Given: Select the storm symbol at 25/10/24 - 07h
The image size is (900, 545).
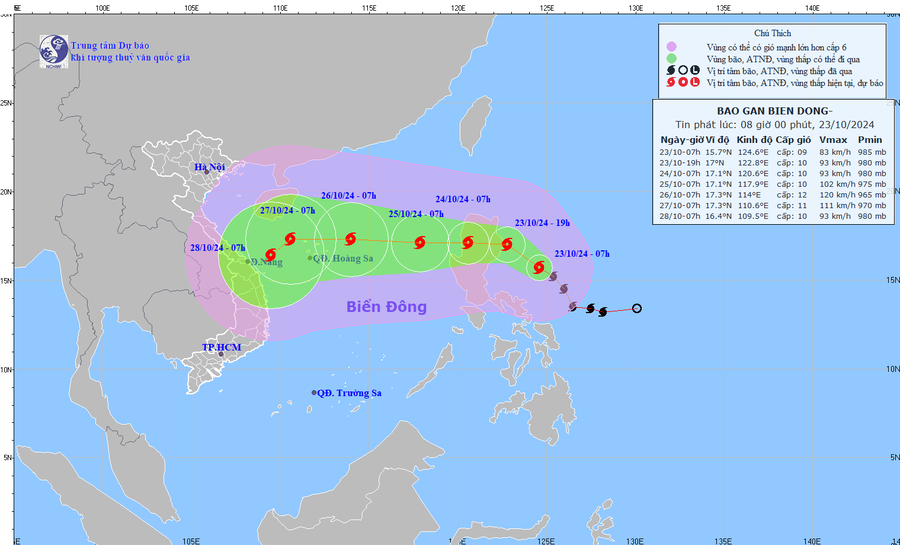Looking at the screenshot, I should (x=418, y=241).
